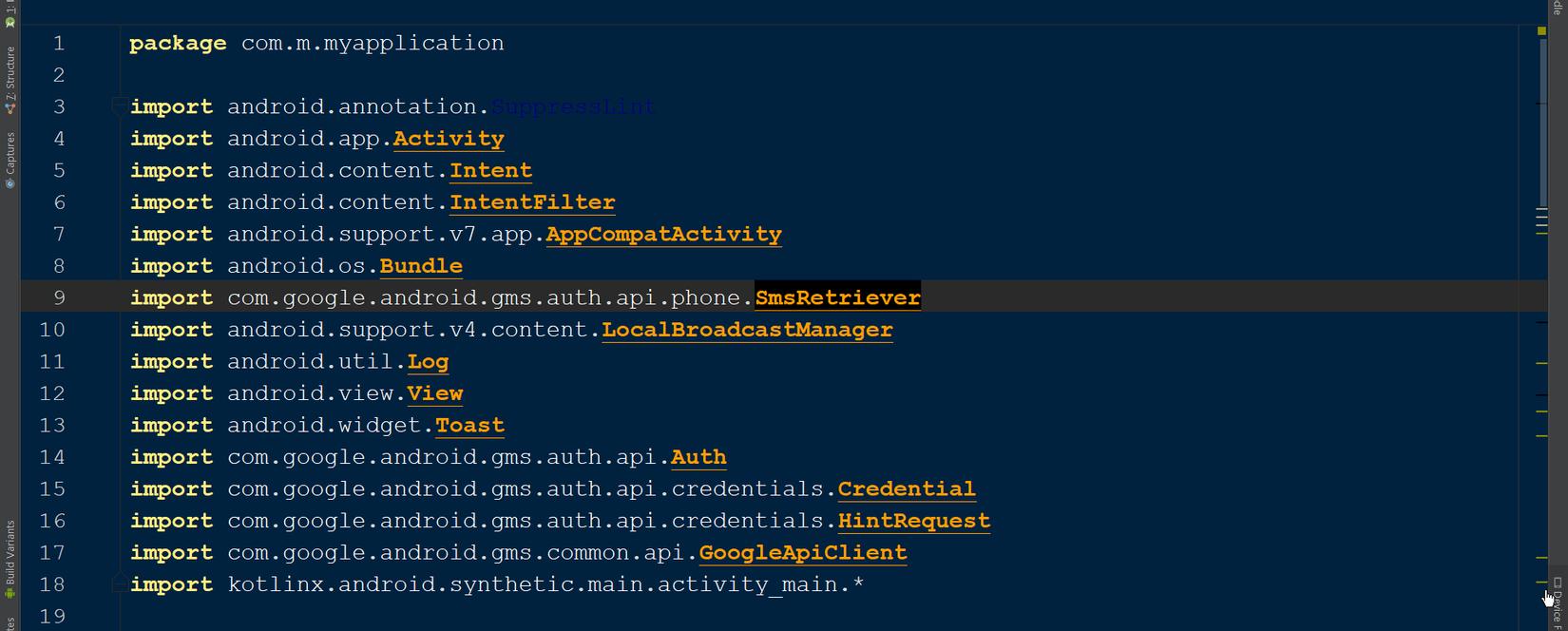The height and width of the screenshot is (631, 1568).
Task: Place cursor on package name com.m.myapplication
Action: tap(372, 43)
